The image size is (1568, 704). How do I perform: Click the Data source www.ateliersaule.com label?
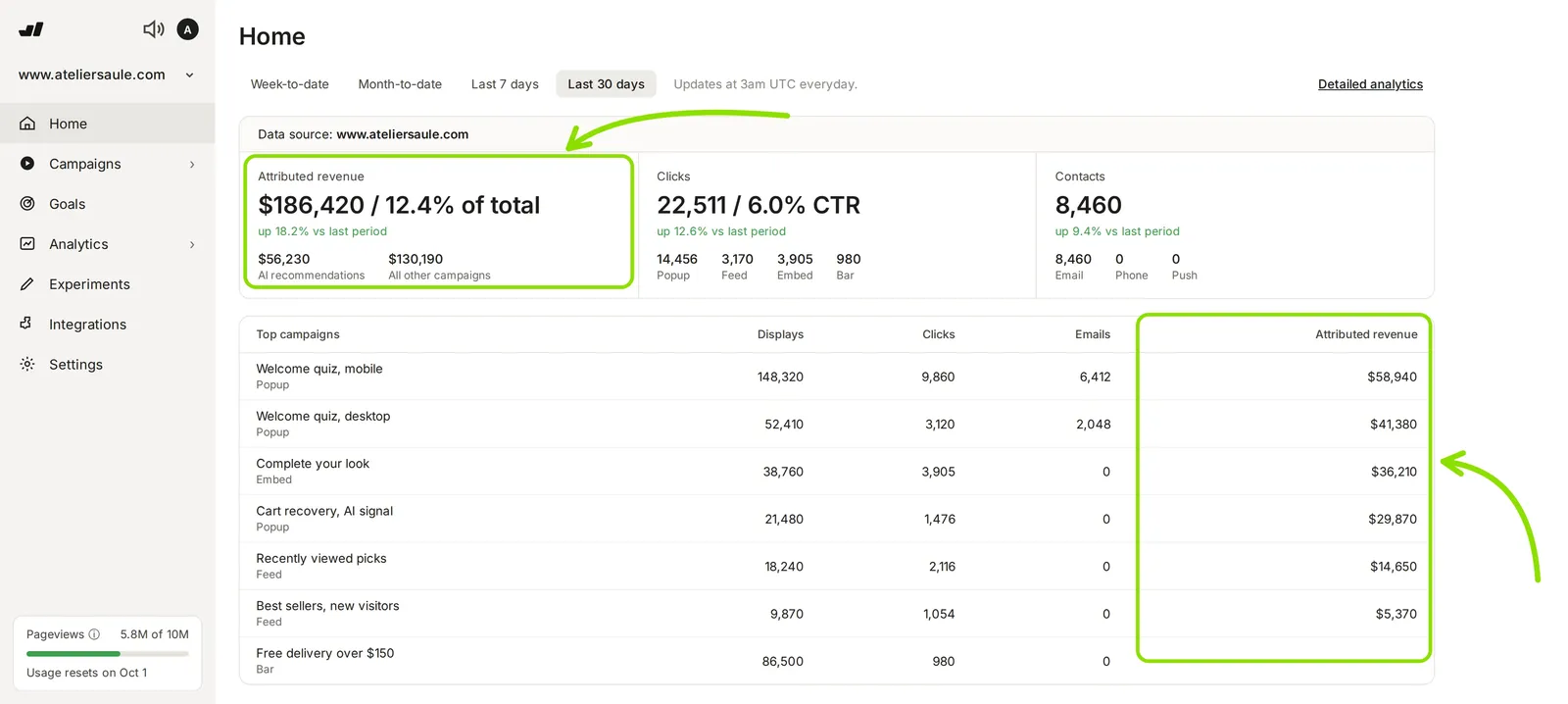tap(363, 134)
